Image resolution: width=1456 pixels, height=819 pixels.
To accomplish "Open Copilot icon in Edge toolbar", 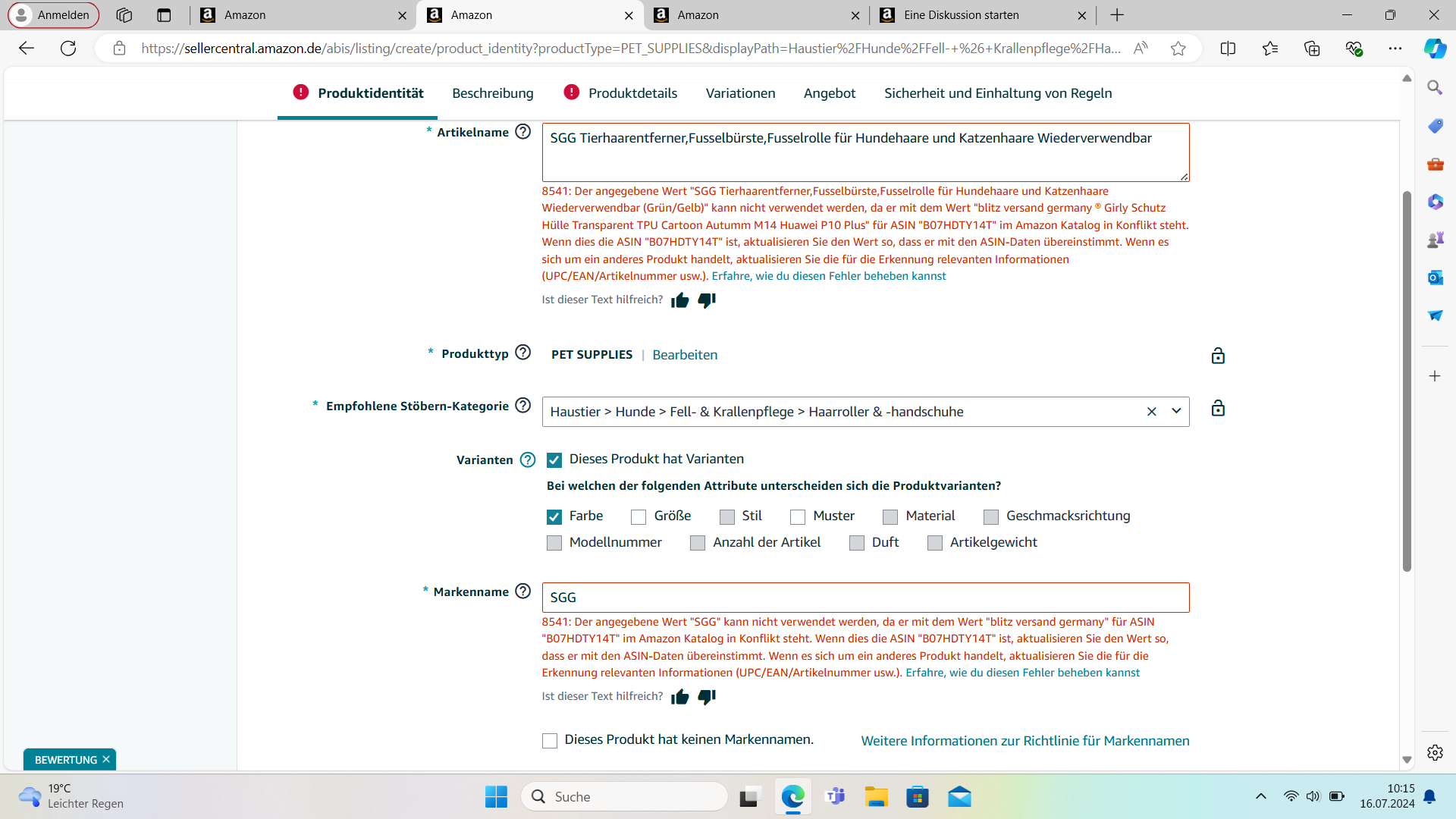I will coord(1435,49).
